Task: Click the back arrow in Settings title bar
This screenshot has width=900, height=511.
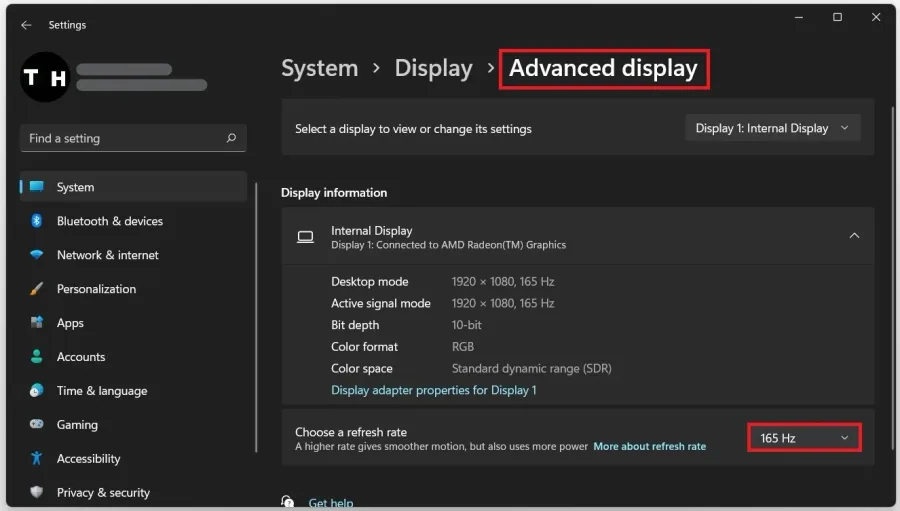Action: click(x=26, y=25)
